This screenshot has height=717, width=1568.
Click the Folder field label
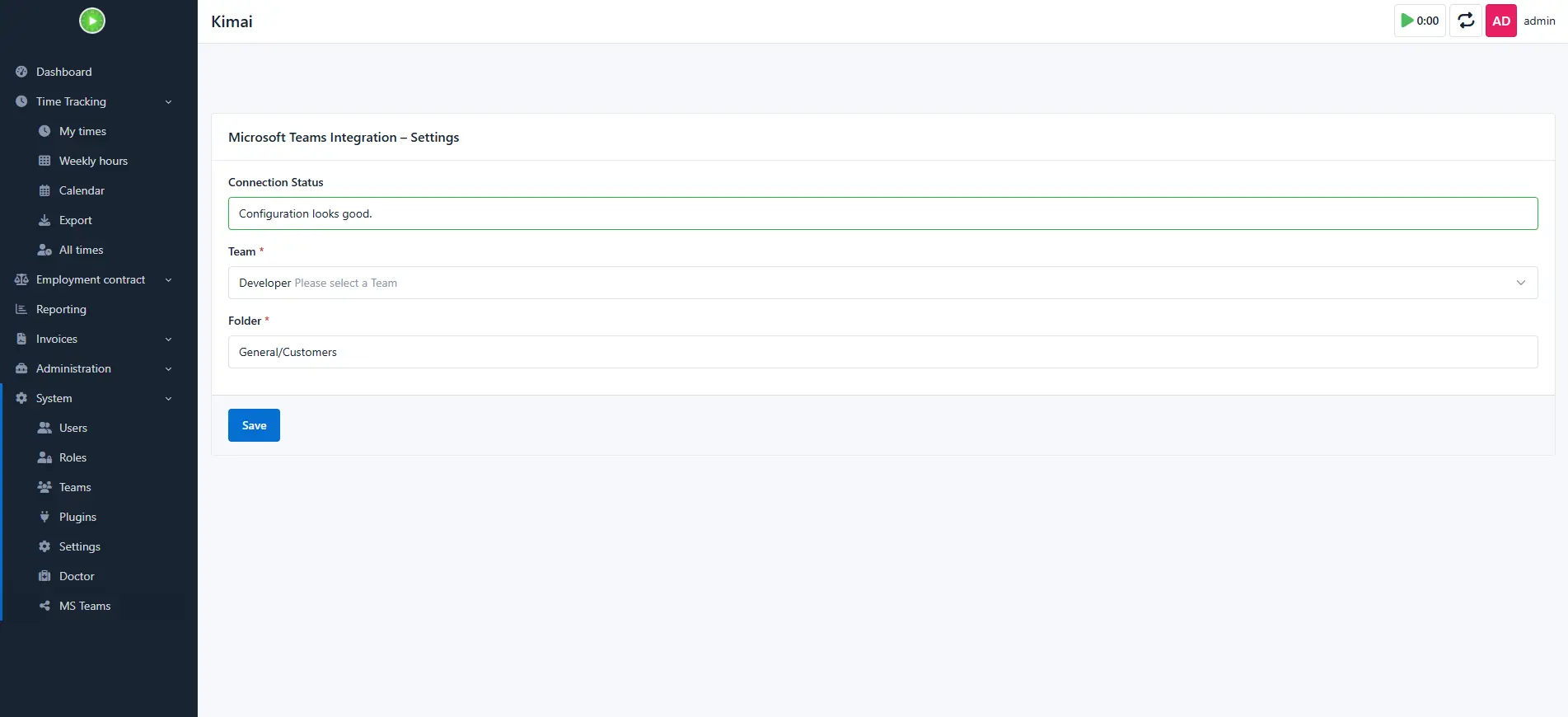click(x=245, y=321)
